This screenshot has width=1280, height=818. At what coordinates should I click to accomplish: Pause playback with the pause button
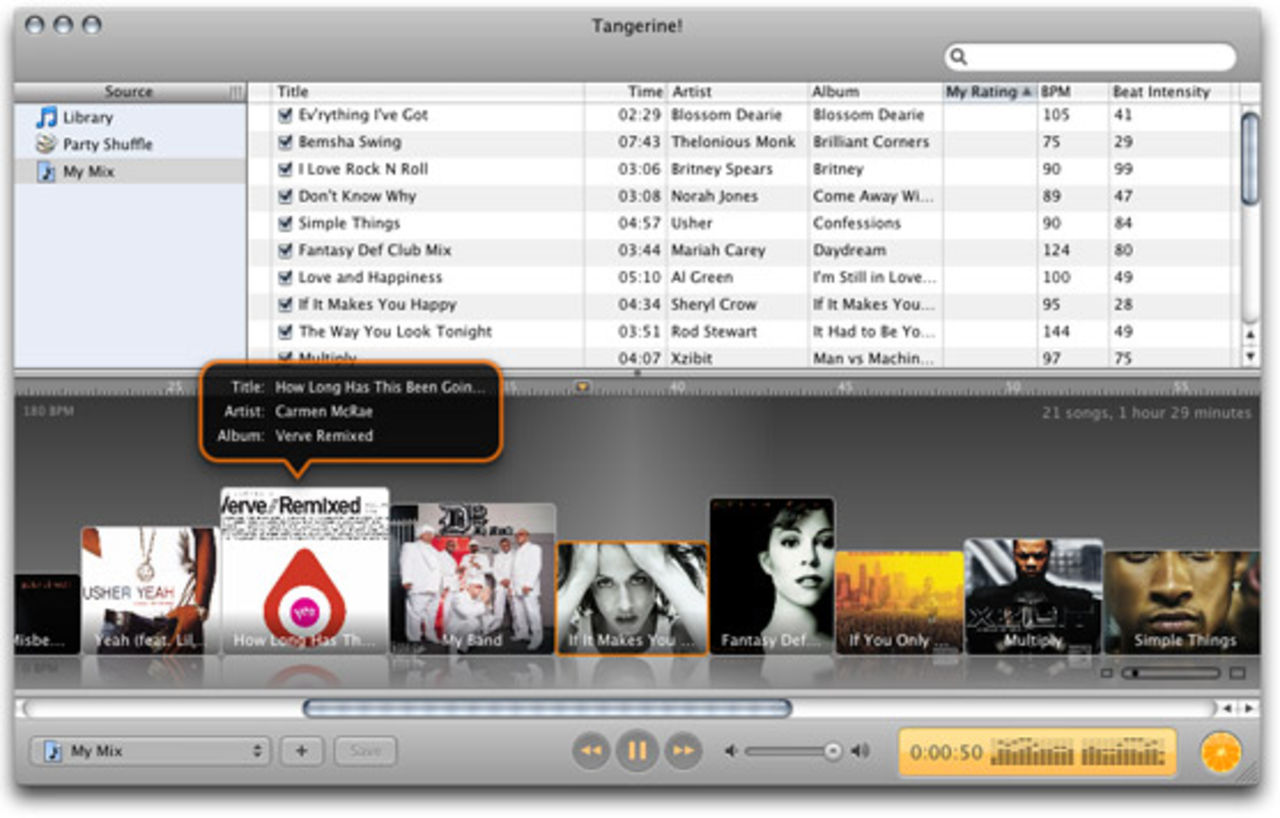[x=638, y=752]
